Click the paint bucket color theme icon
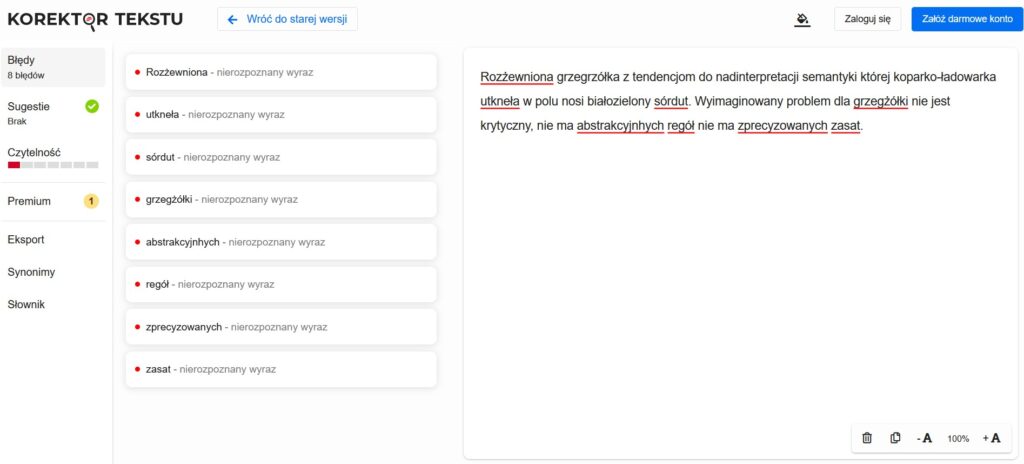This screenshot has width=1024, height=464. [x=801, y=19]
